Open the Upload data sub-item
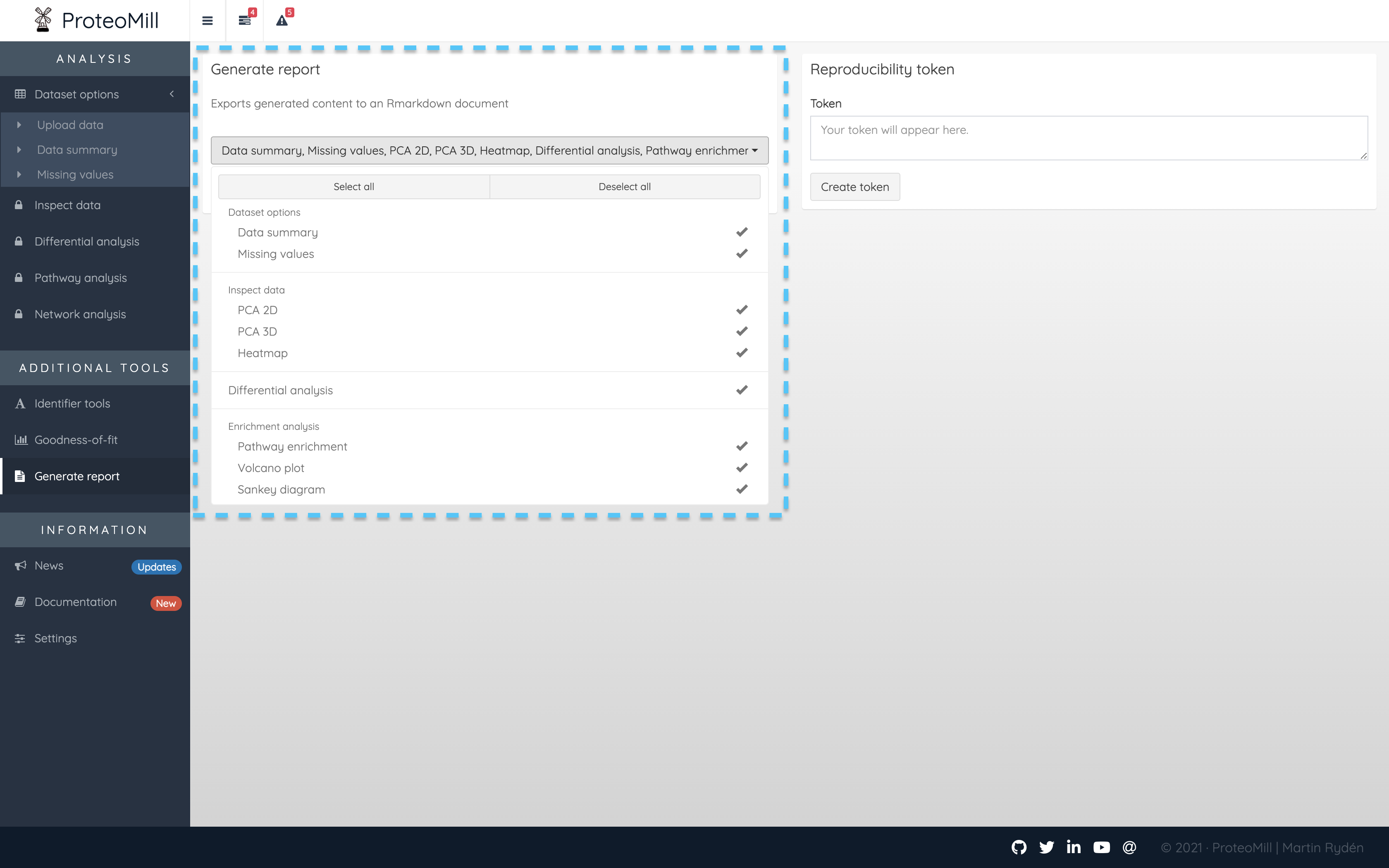1389x868 pixels. pos(70,124)
